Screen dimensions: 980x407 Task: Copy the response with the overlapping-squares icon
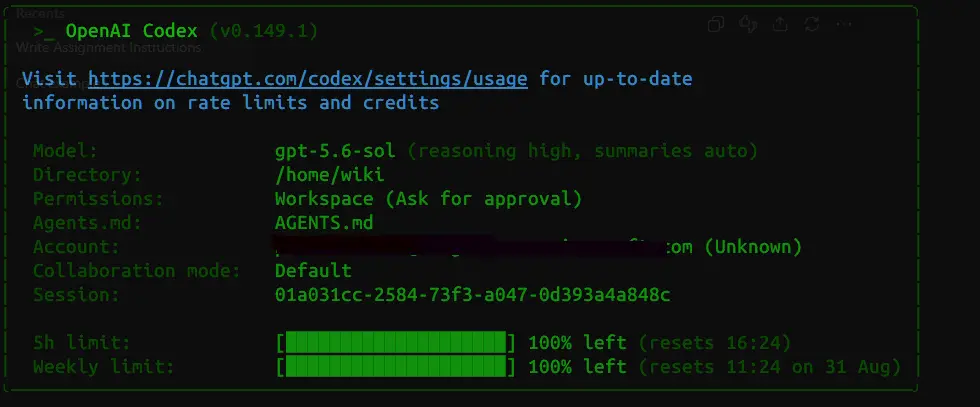[x=716, y=24]
